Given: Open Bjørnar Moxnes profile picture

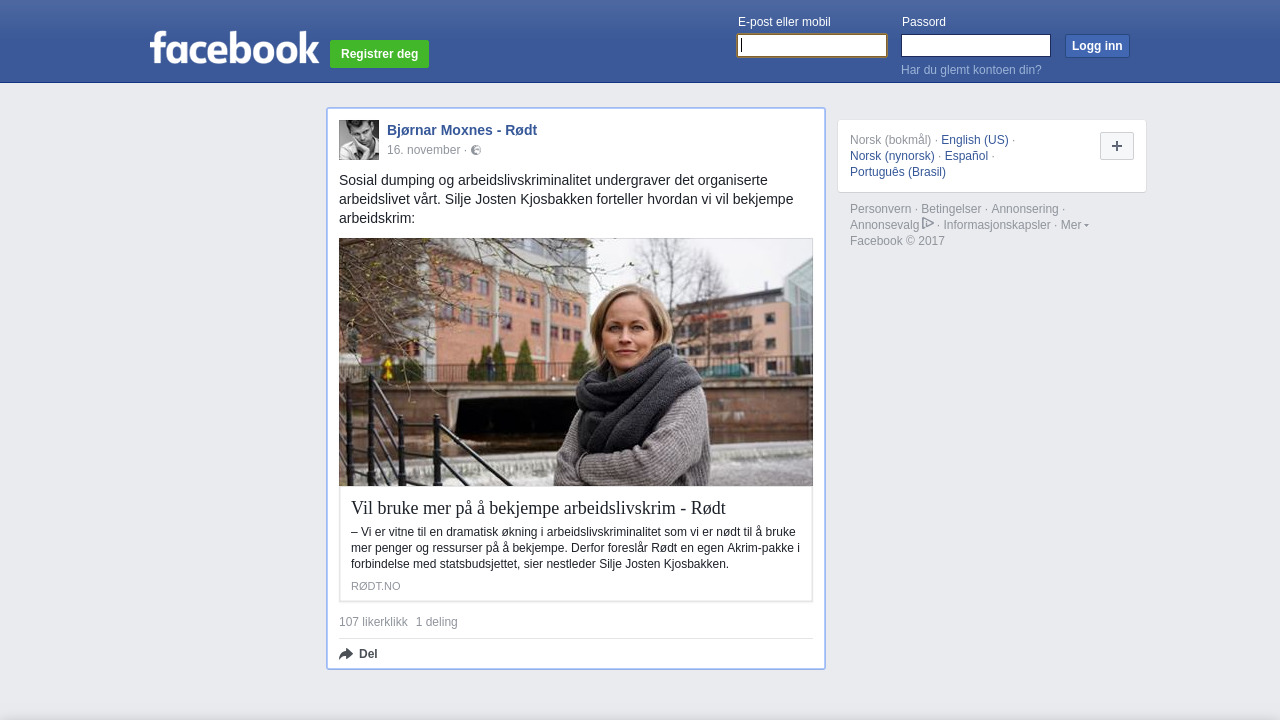Looking at the screenshot, I should tap(359, 140).
